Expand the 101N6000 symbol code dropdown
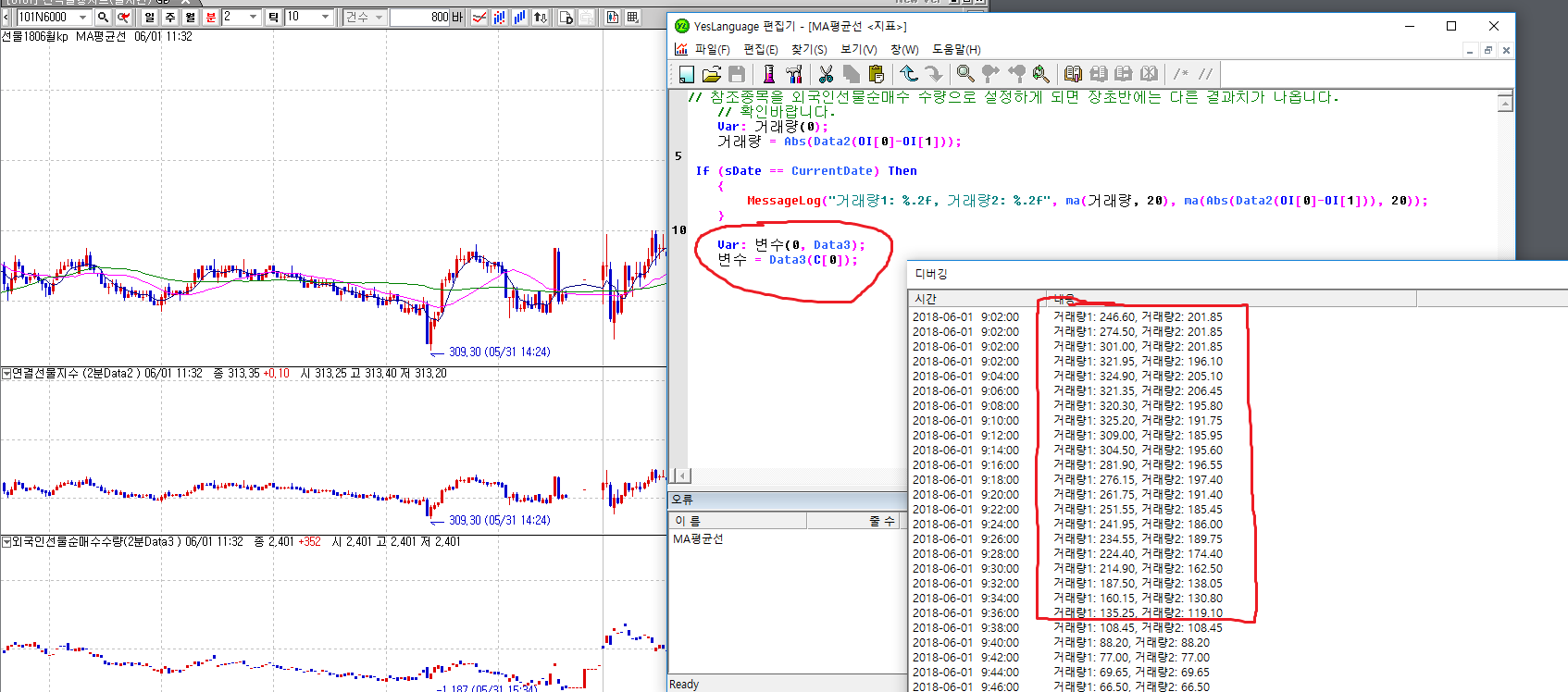Viewport: 1568px width, 692px height. (x=83, y=17)
